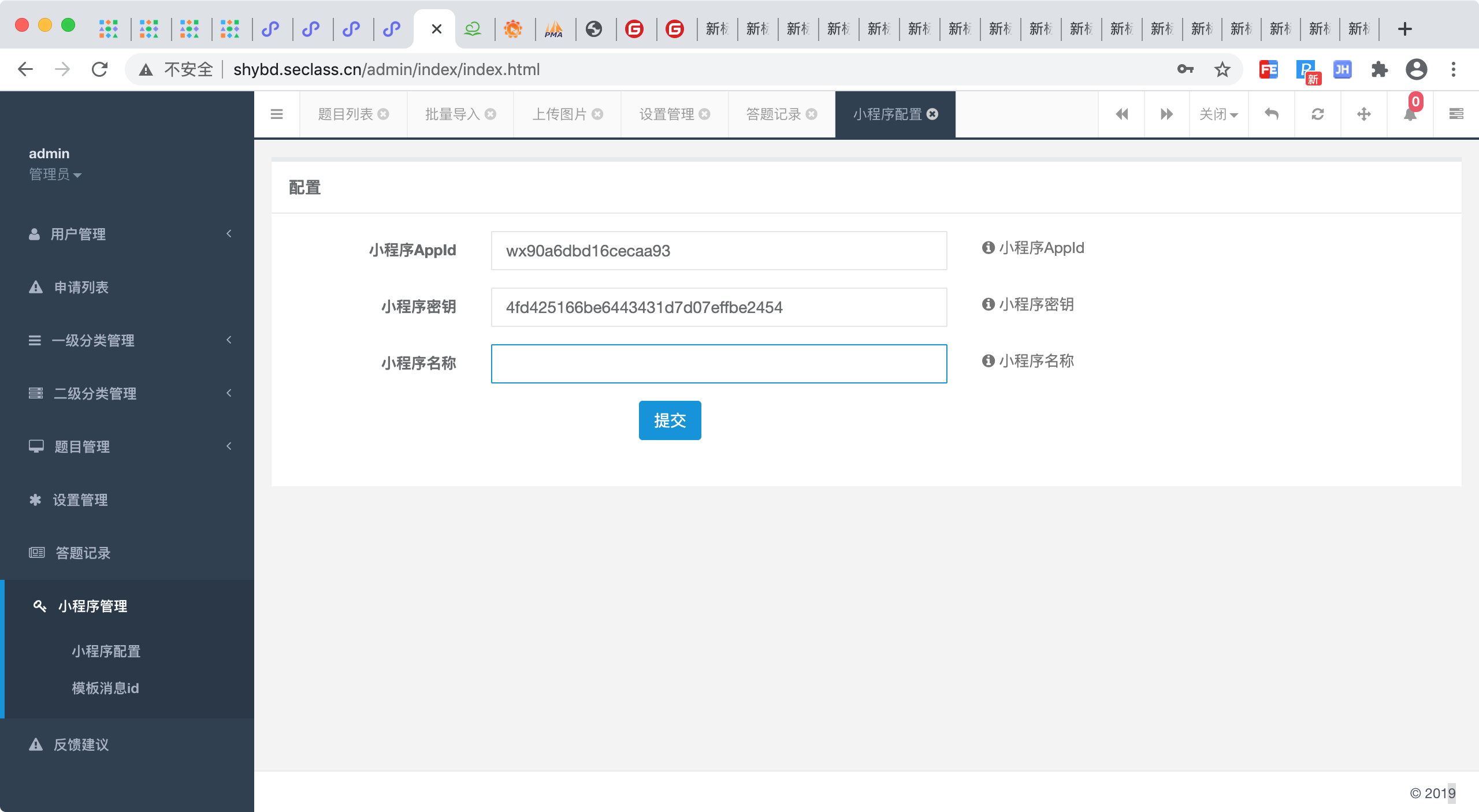
Task: Close the 题目列表 tab
Action: tap(384, 114)
